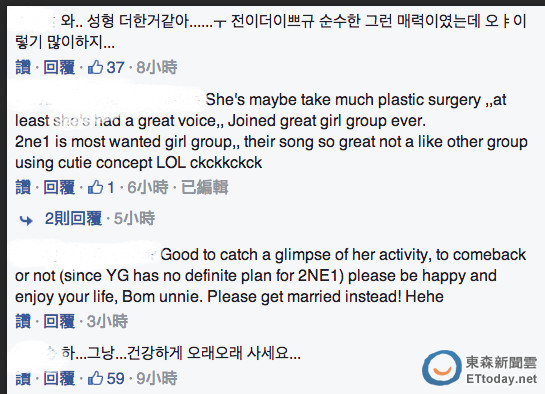The height and width of the screenshot is (394, 545).
Task: Click the ETtoday smiley logo
Action: click(441, 369)
